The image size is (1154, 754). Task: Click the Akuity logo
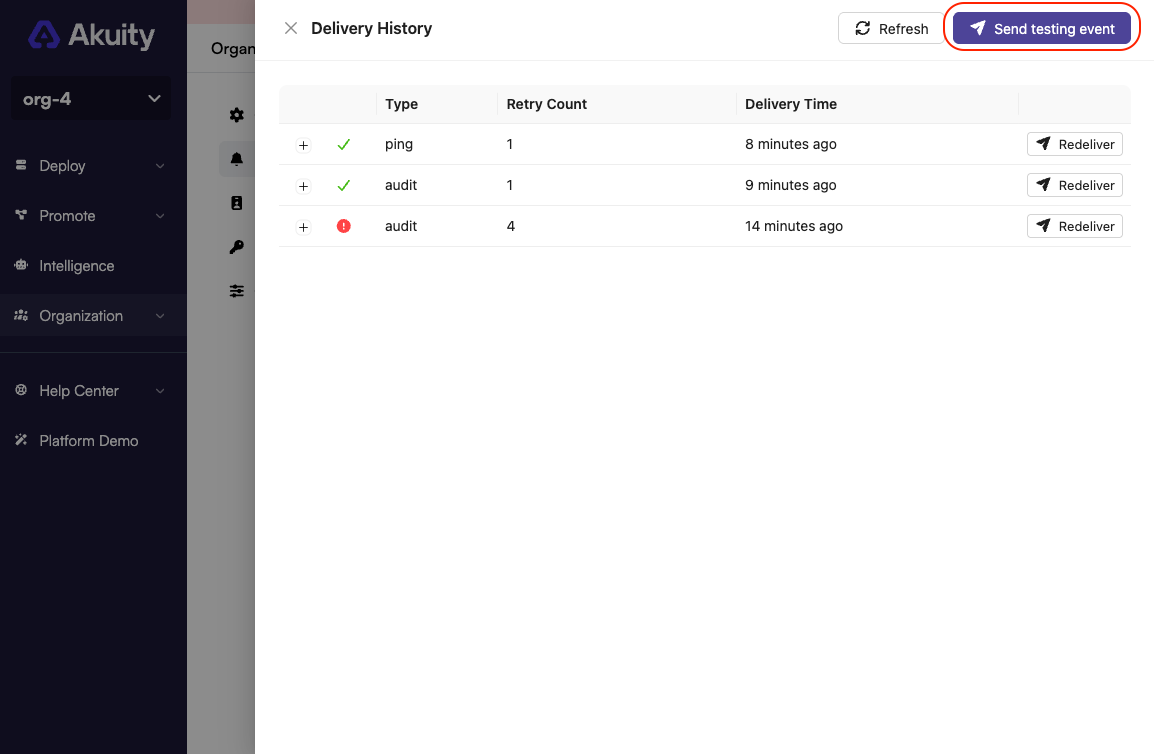click(90, 35)
